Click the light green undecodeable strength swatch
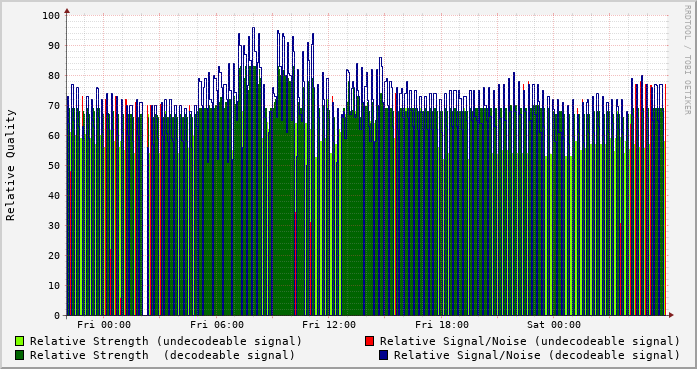This screenshot has height=369, width=697. (x=20, y=341)
